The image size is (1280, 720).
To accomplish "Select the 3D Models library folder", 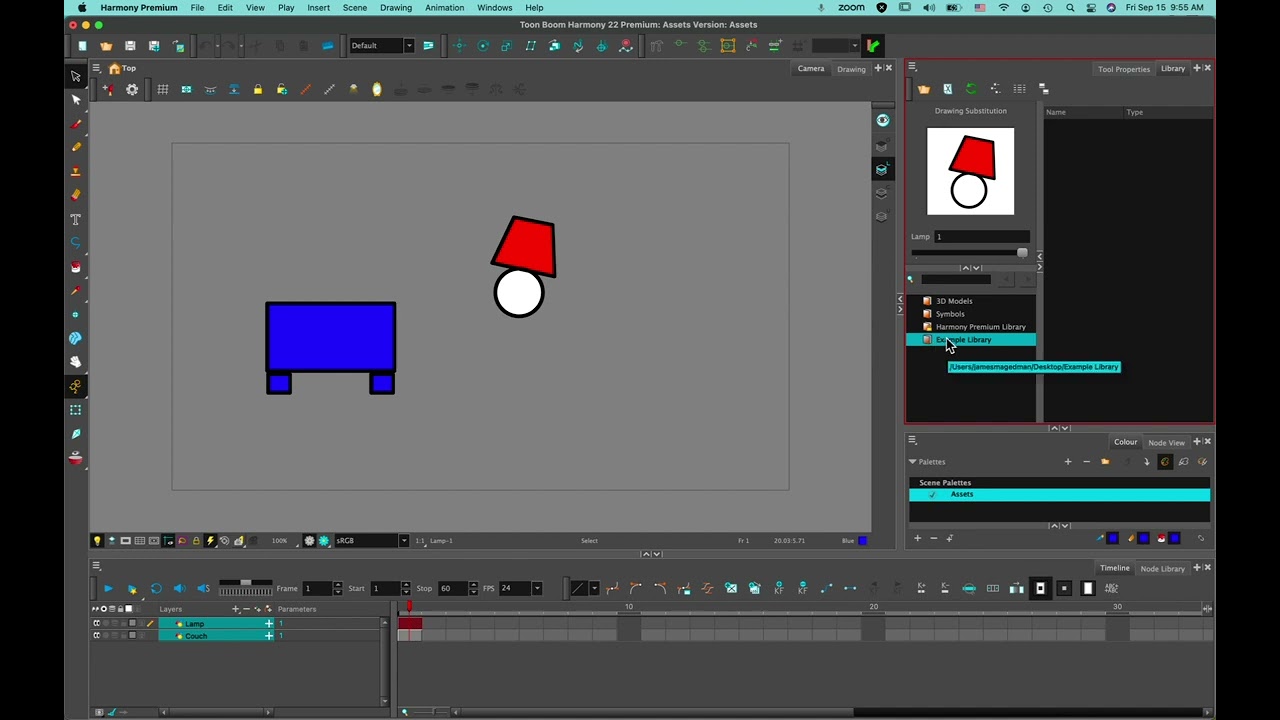I will coord(953,301).
